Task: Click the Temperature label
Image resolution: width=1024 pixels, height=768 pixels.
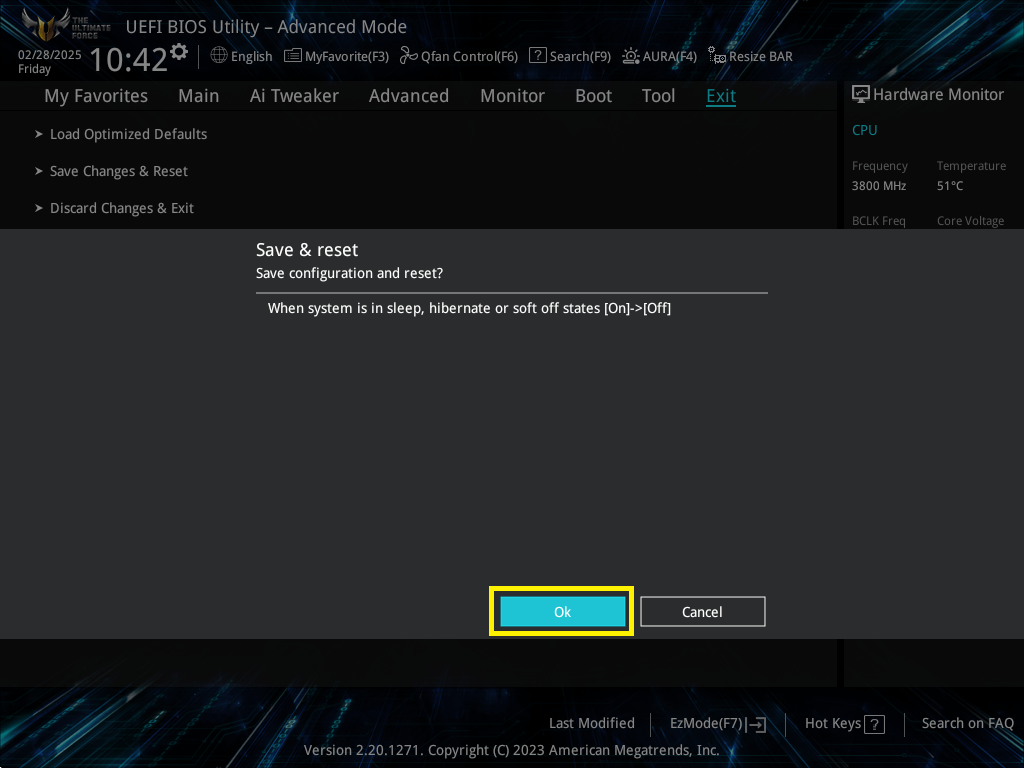Action: (971, 166)
